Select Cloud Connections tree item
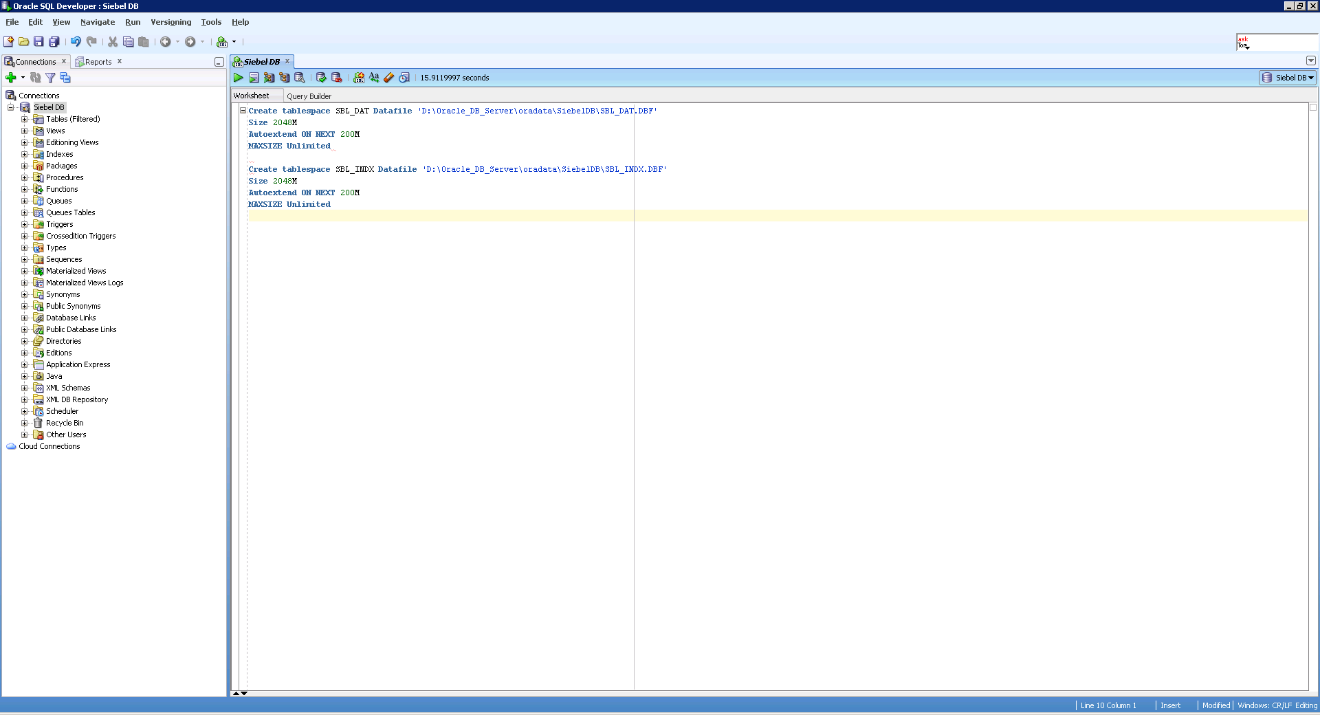The width and height of the screenshot is (1320, 715). tap(49, 446)
